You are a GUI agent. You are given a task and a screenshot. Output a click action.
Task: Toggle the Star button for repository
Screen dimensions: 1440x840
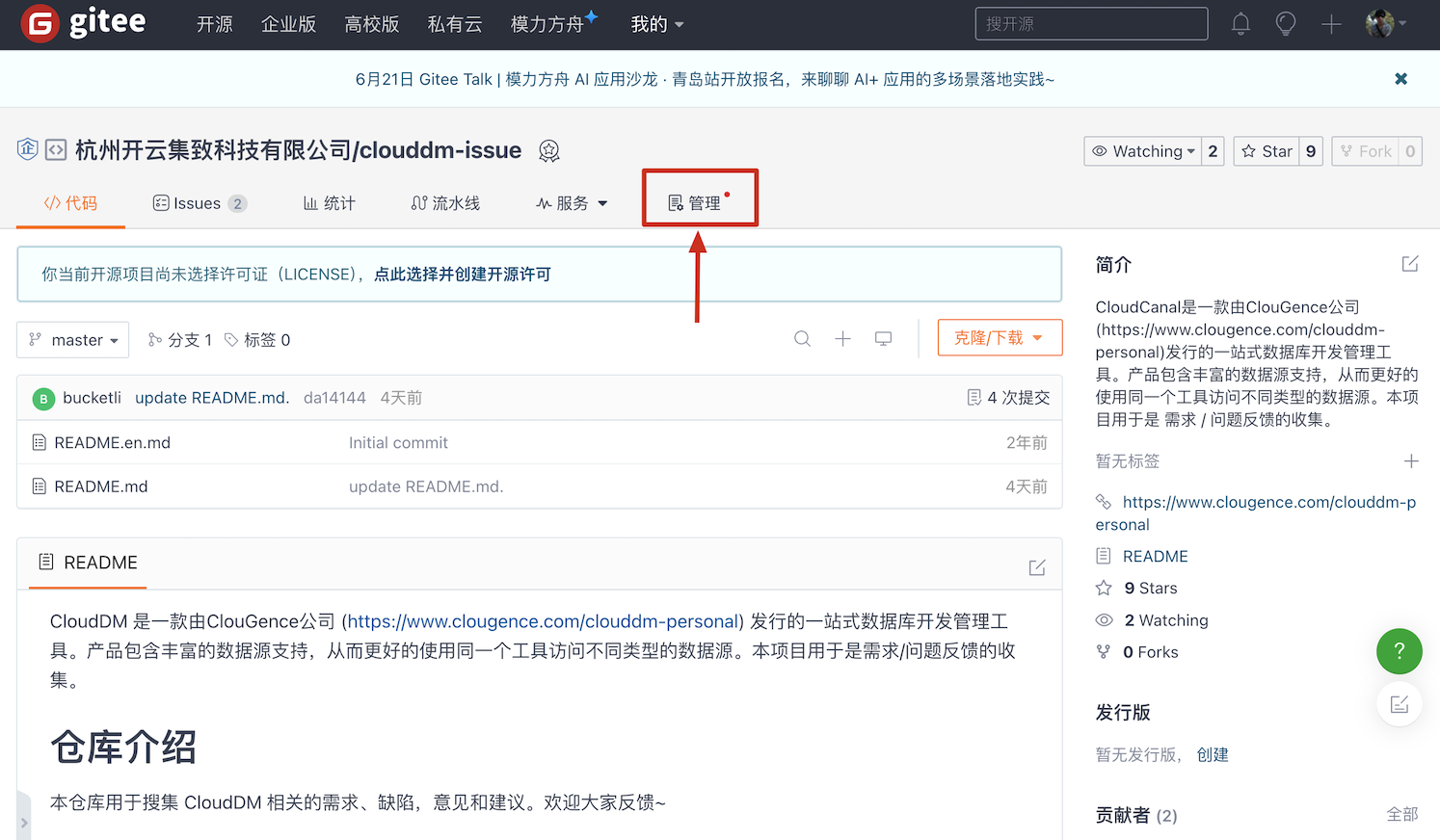pyautogui.click(x=1267, y=151)
